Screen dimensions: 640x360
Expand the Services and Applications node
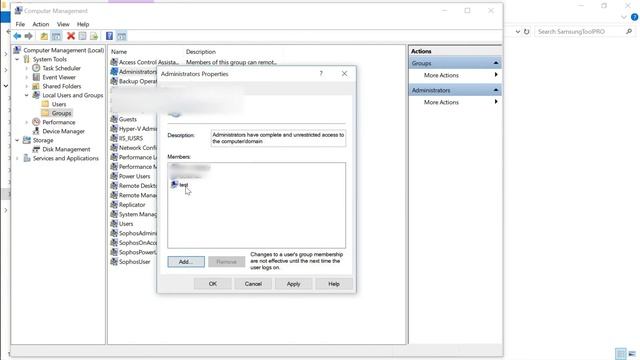[17, 158]
